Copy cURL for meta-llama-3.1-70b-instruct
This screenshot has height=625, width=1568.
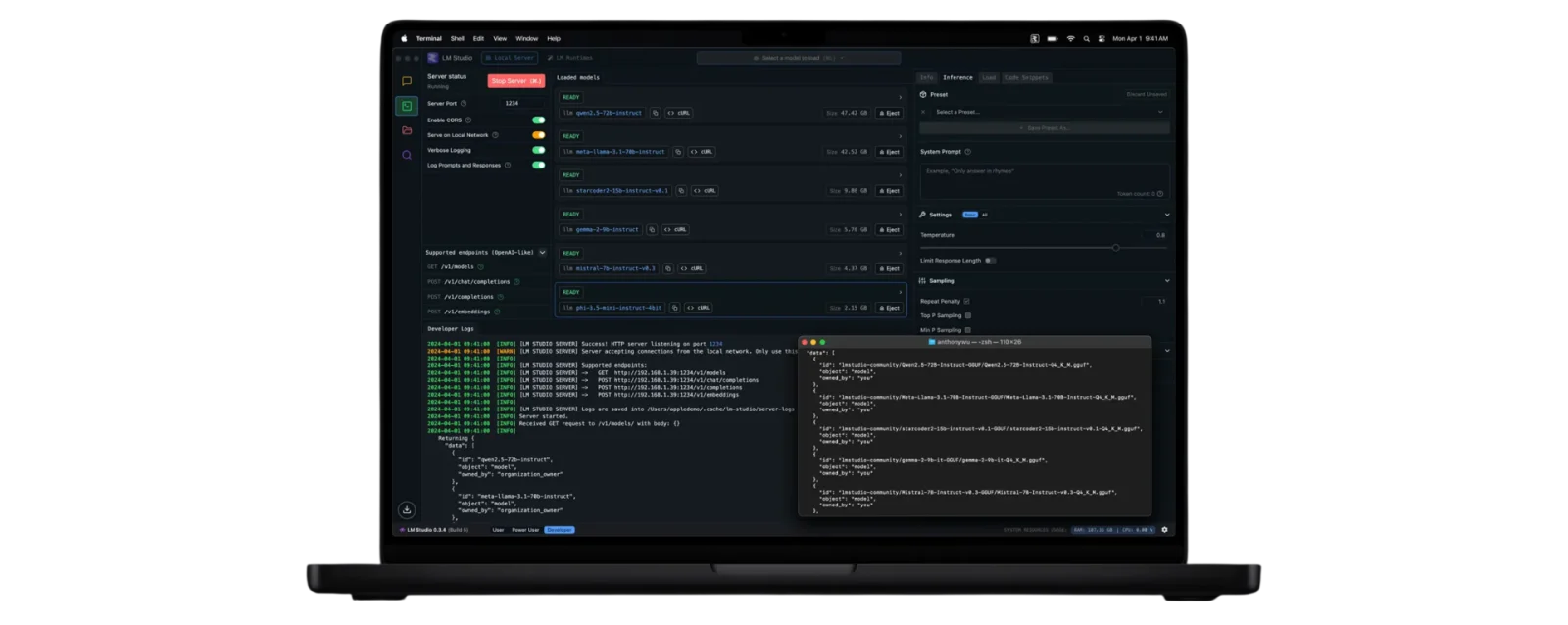(702, 152)
